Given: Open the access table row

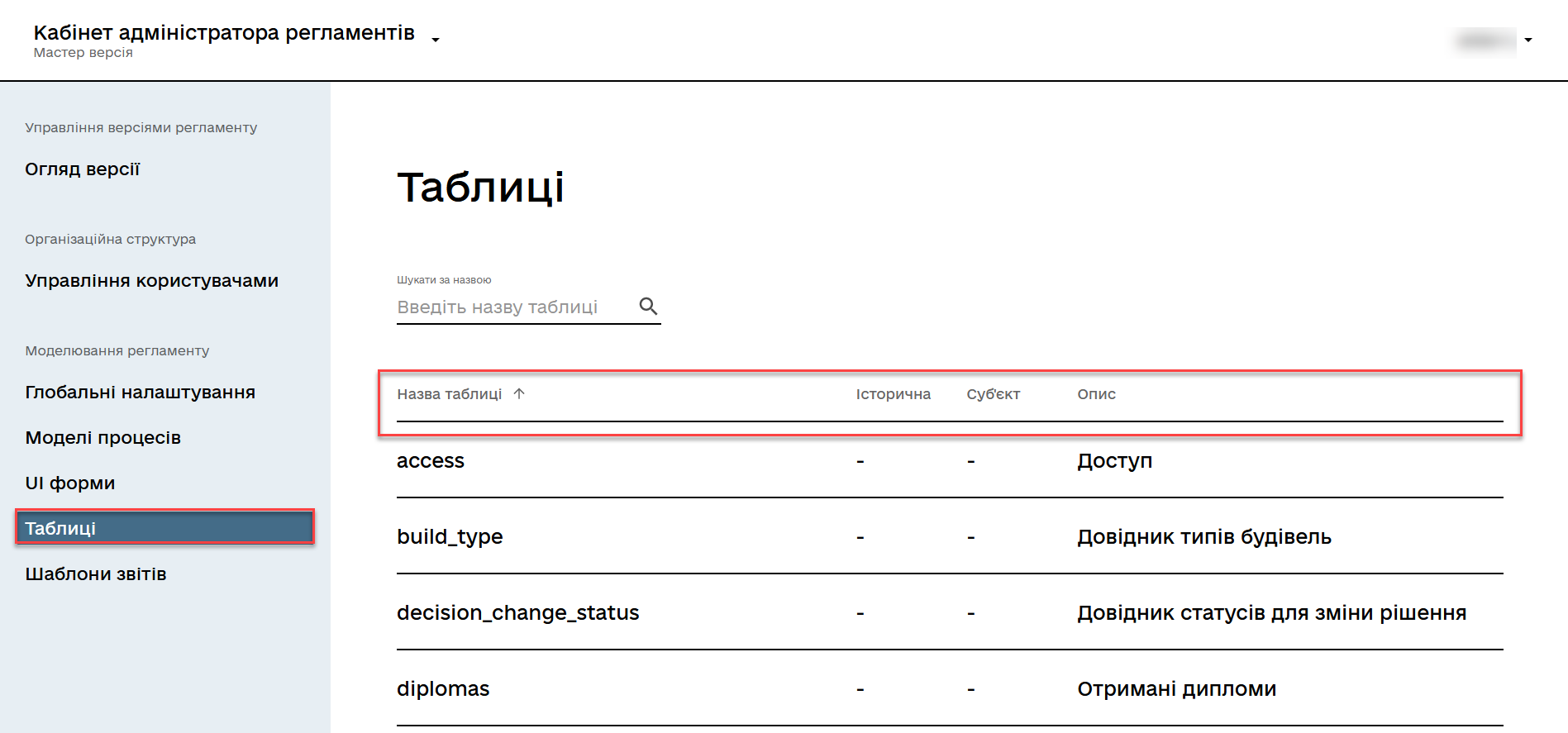Looking at the screenshot, I should pos(950,460).
